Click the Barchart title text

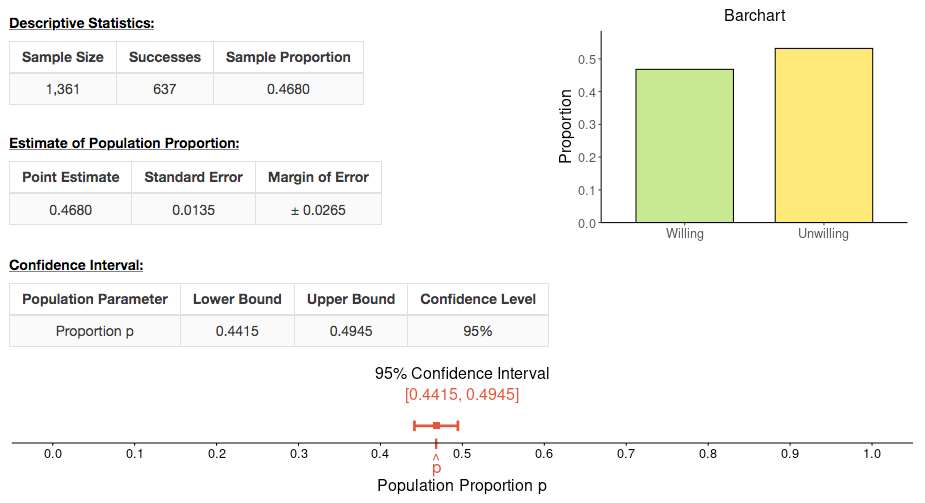[755, 16]
